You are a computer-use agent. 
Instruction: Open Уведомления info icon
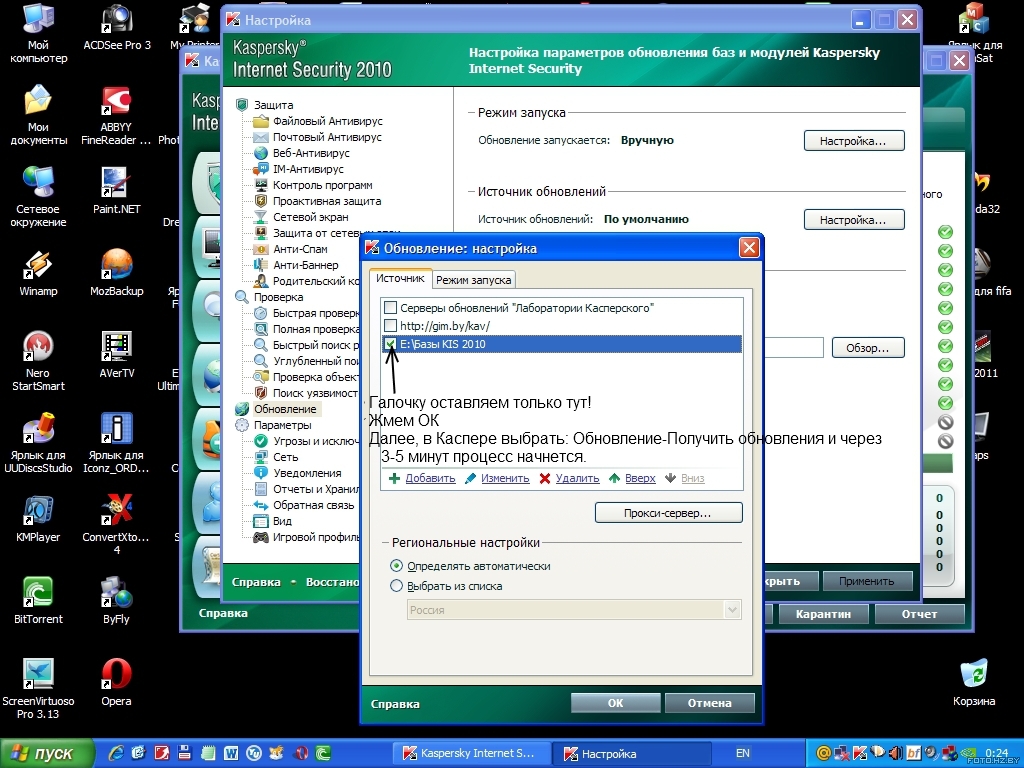[261, 473]
